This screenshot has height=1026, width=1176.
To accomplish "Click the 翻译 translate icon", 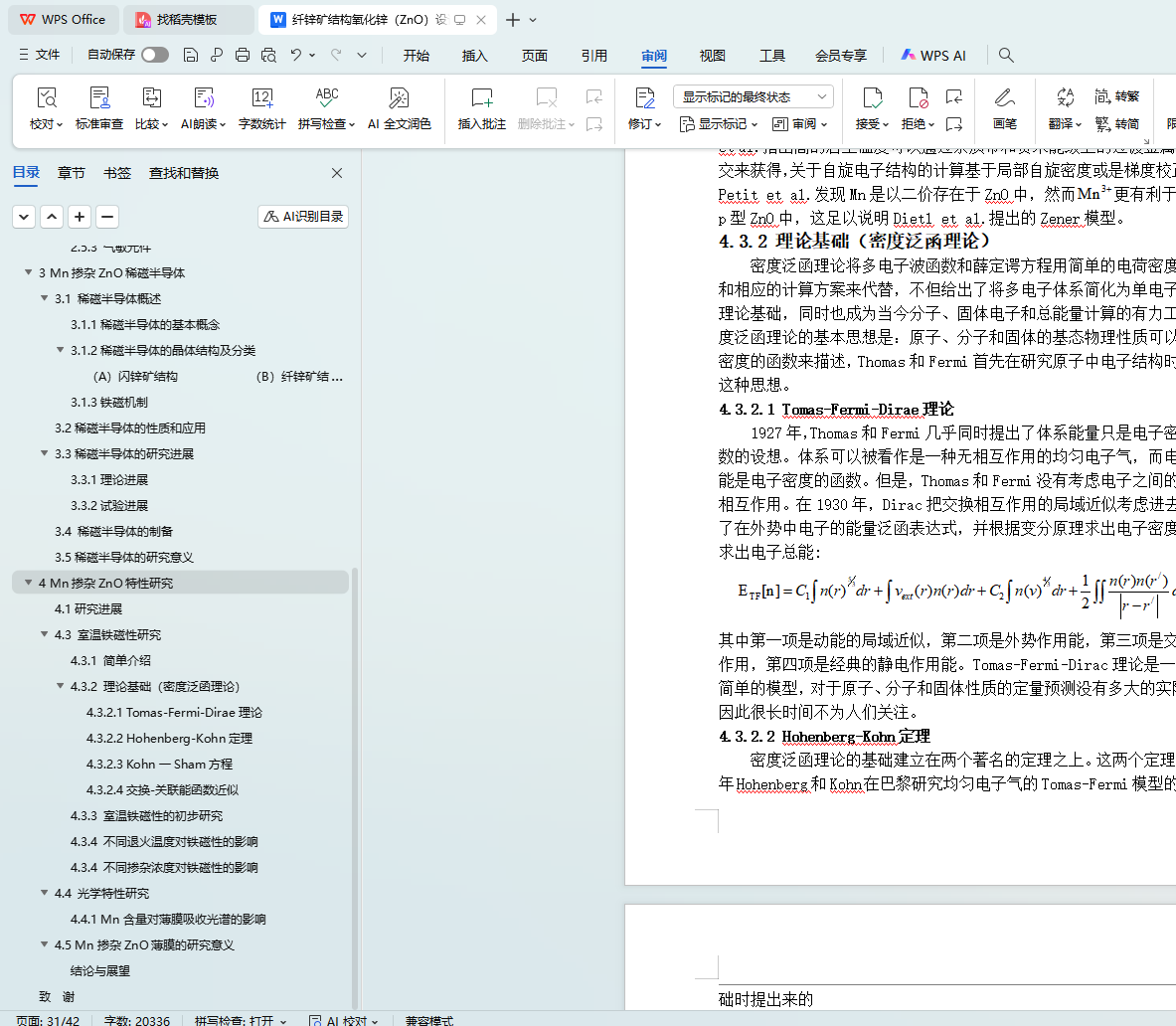I will point(1065,98).
